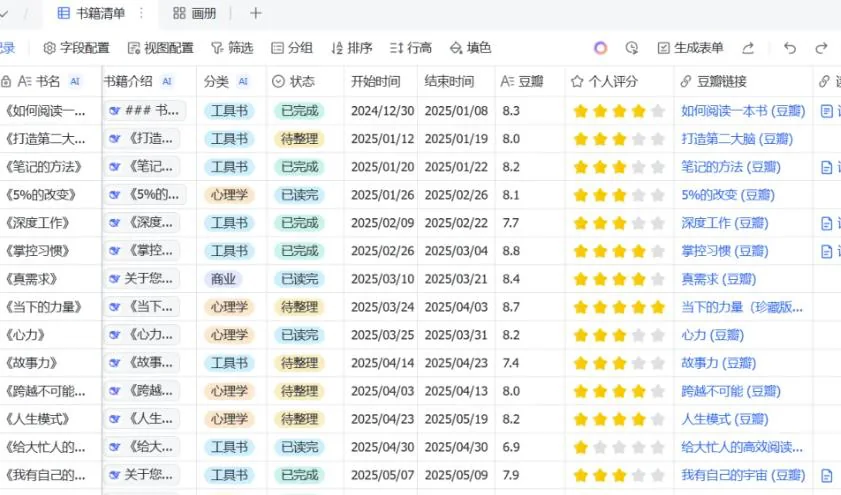This screenshot has width=841, height=495.
Task: Open 掌控习惯 (豆瓣) link
Action: pyautogui.click(x=725, y=251)
